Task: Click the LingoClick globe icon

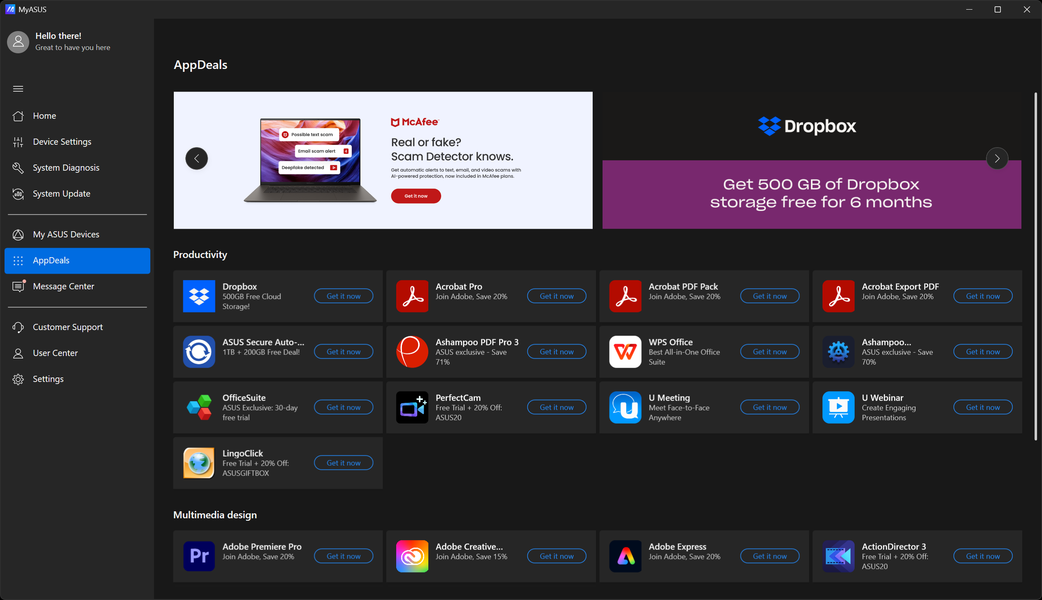Action: [x=199, y=463]
